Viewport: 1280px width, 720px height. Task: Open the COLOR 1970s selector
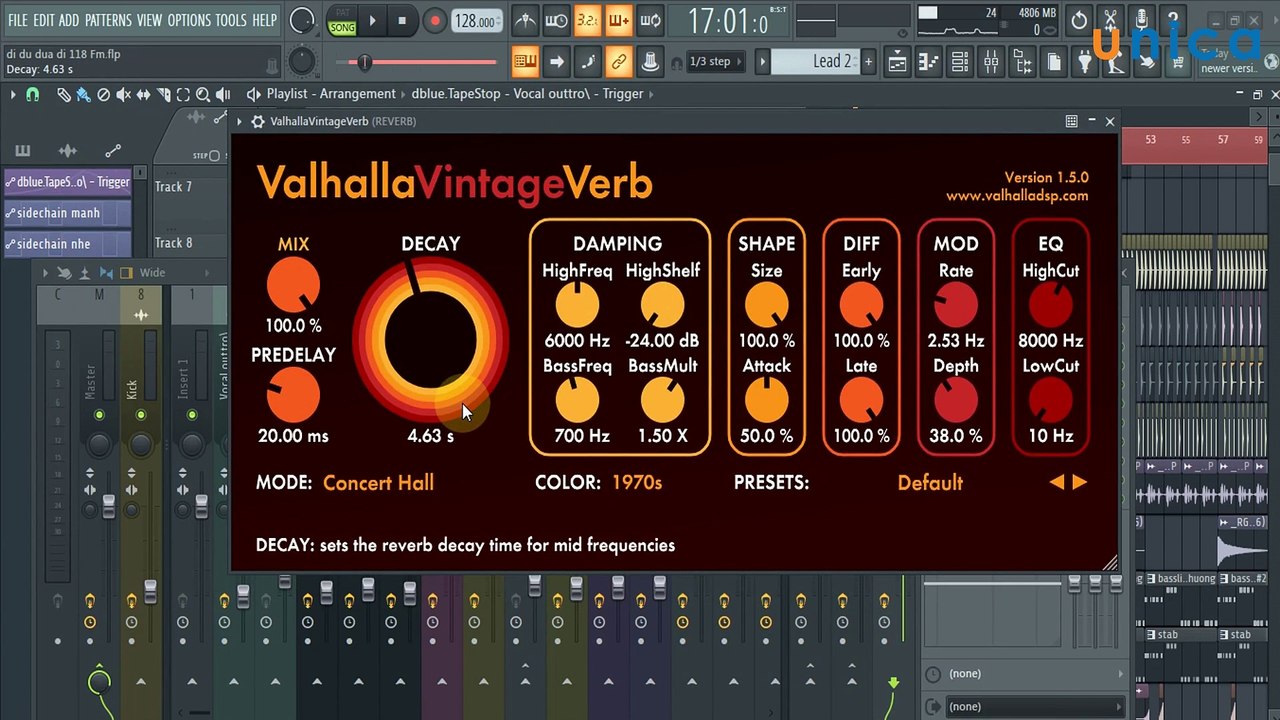[637, 482]
